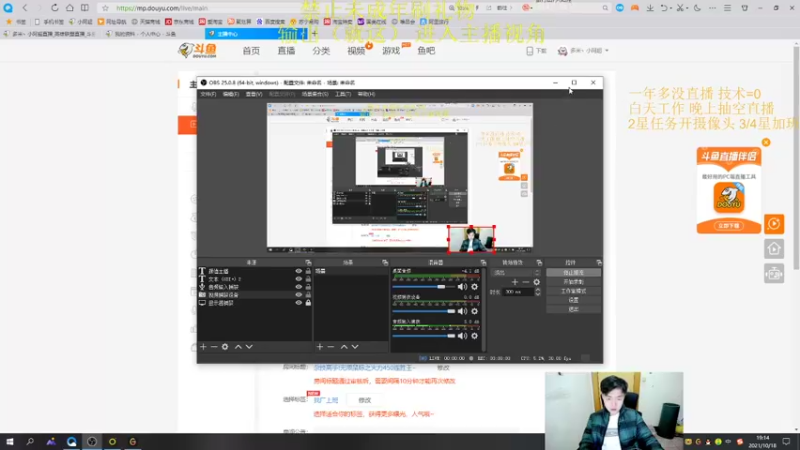800x450 pixels.
Task: Open 场景集合(S) menu in OBS
Action: click(315, 94)
